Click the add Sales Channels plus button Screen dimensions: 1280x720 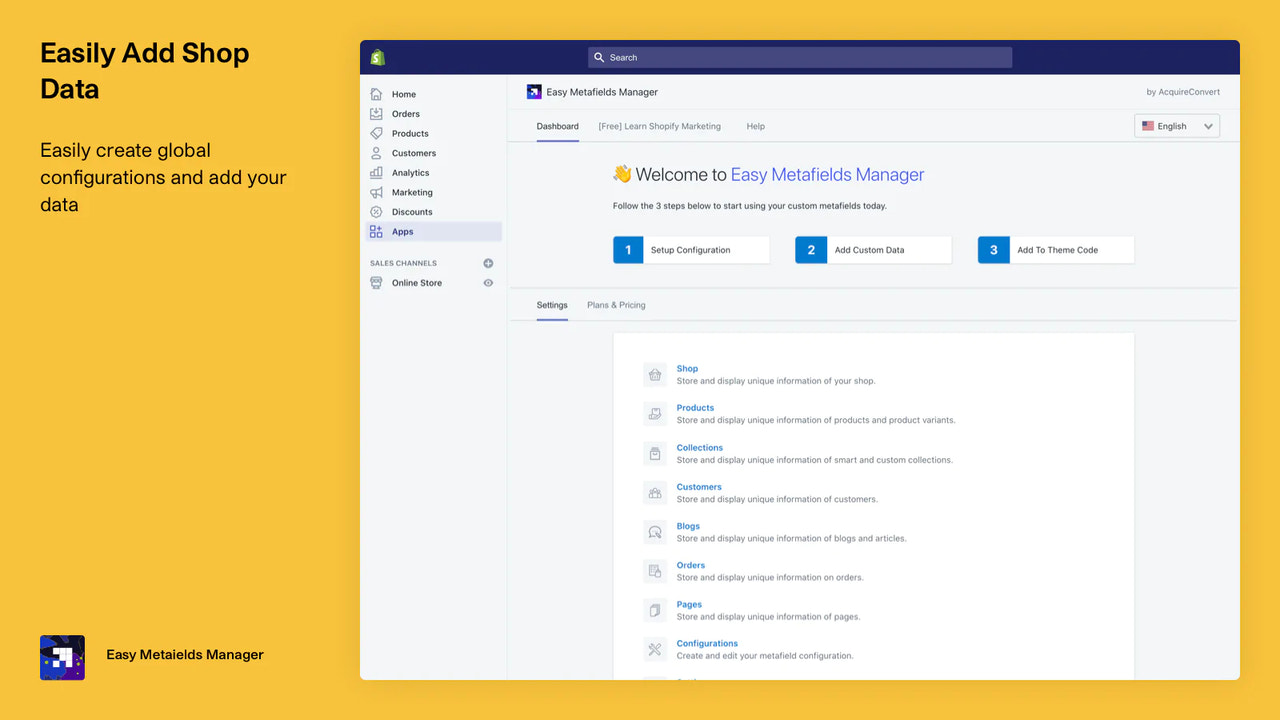(x=487, y=262)
